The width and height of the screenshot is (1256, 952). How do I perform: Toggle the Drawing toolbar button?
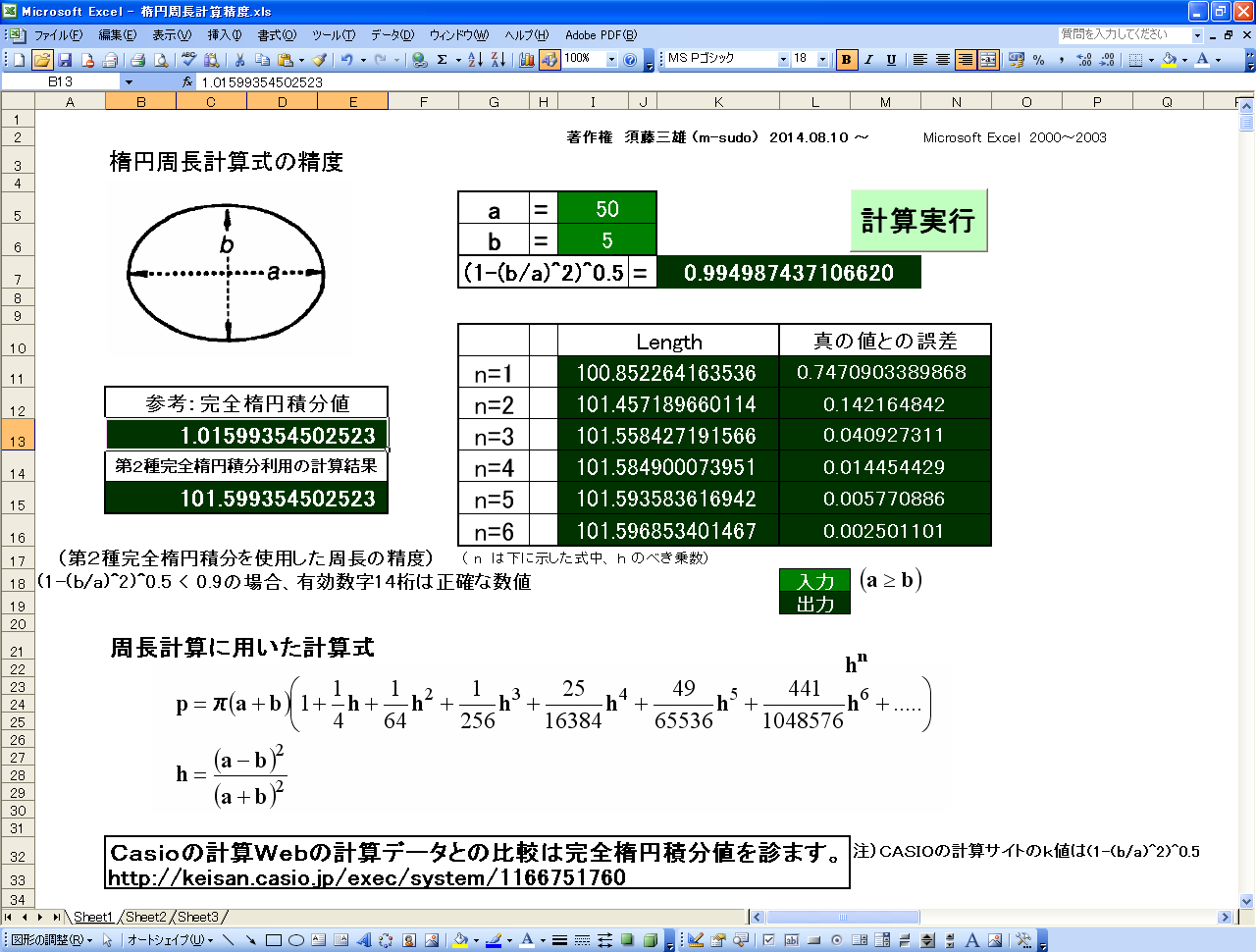[x=549, y=60]
